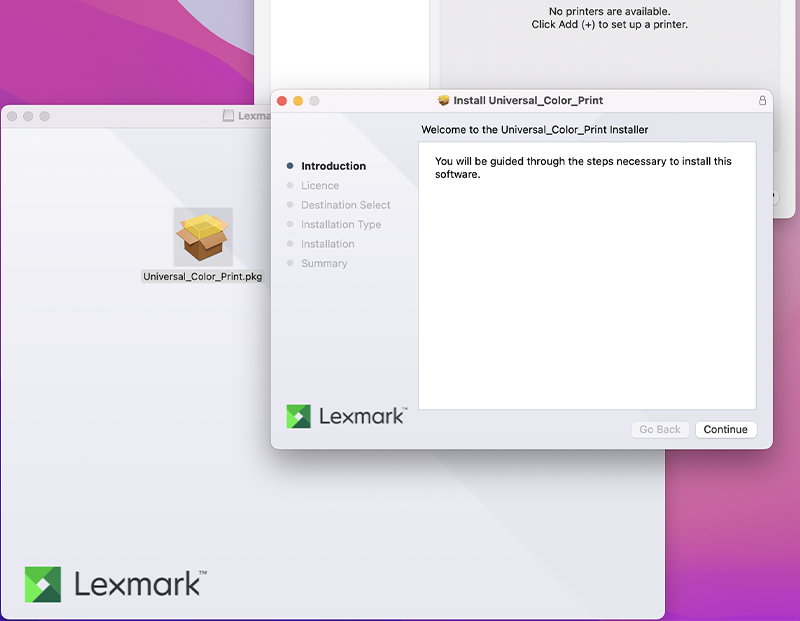800x621 pixels.
Task: Click 'Click Add (+) to set up a printer.' text
Action: pyautogui.click(x=610, y=24)
